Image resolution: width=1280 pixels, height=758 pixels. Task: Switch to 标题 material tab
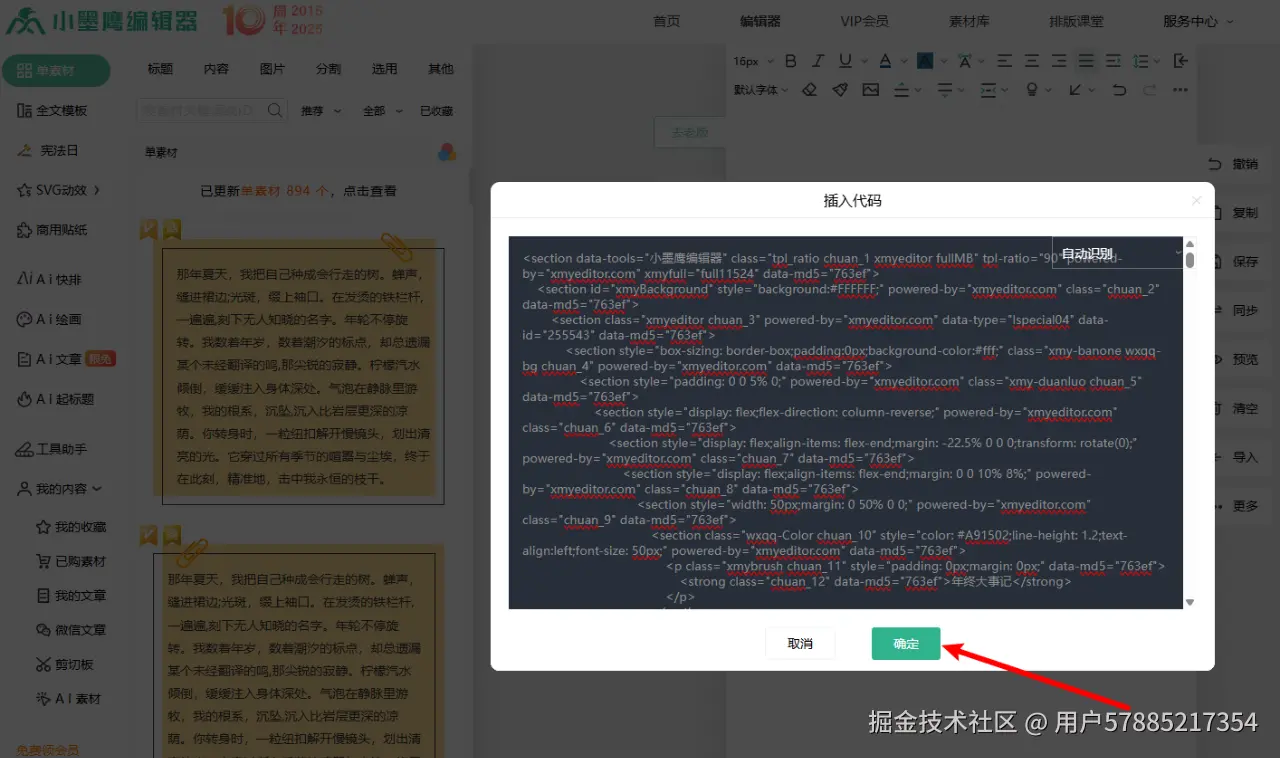pyautogui.click(x=160, y=69)
